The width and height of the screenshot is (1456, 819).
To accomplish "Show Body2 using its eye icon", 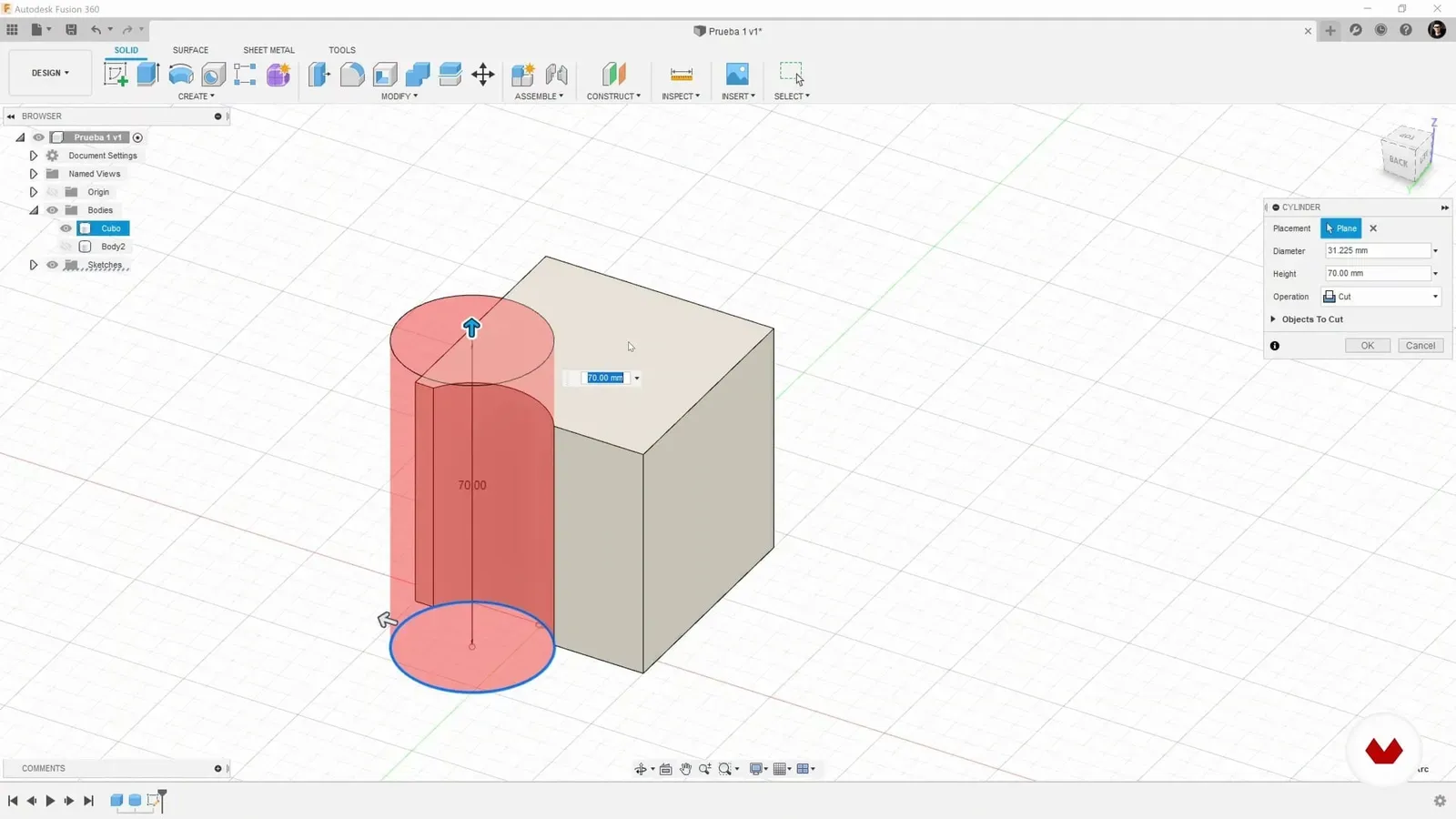I will [x=66, y=247].
